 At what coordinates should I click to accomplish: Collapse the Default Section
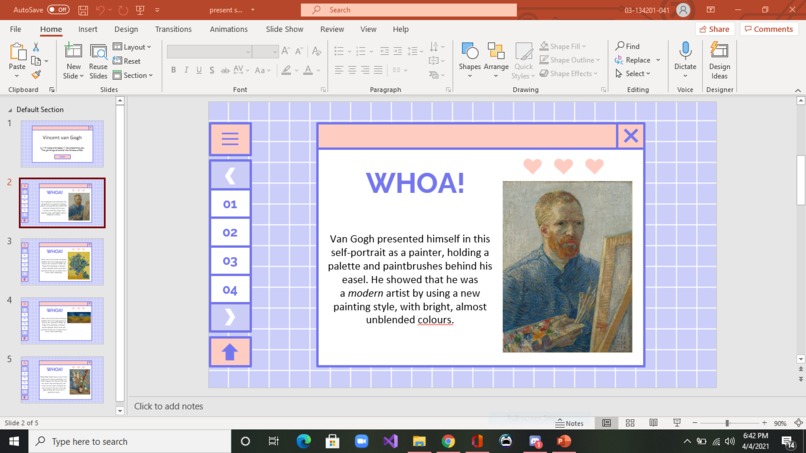(10, 110)
